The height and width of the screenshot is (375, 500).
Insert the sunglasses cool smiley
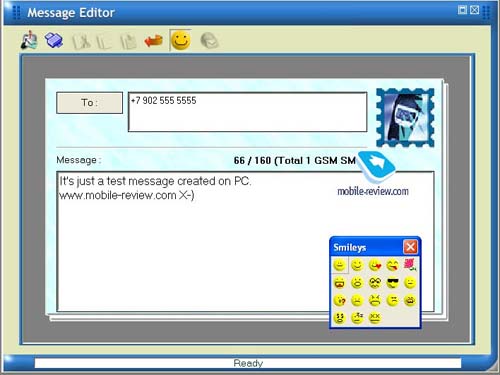393,283
